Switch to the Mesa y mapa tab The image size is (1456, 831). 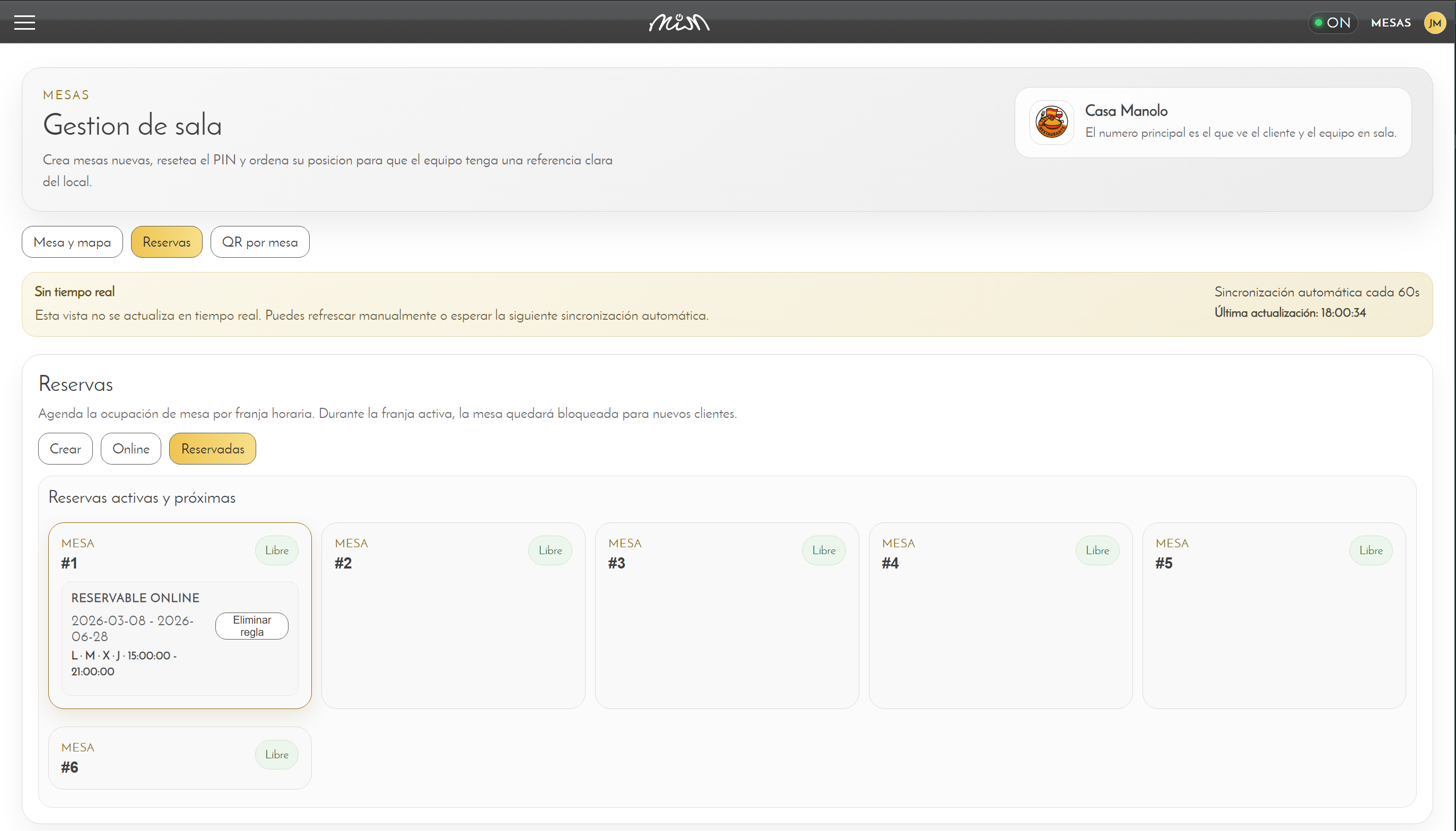pyautogui.click(x=73, y=242)
